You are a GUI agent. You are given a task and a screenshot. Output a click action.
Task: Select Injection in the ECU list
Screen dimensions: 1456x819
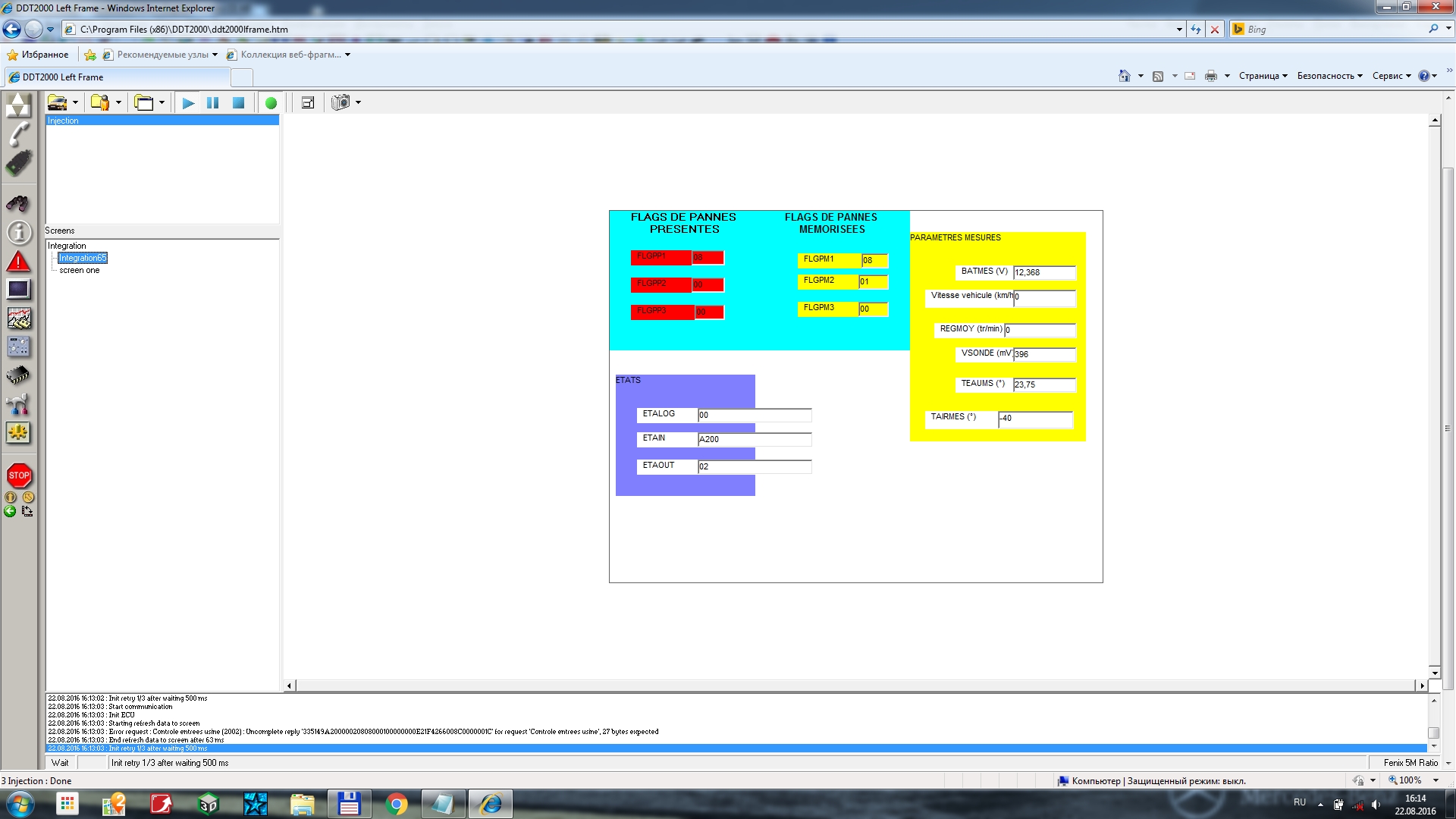(x=162, y=121)
